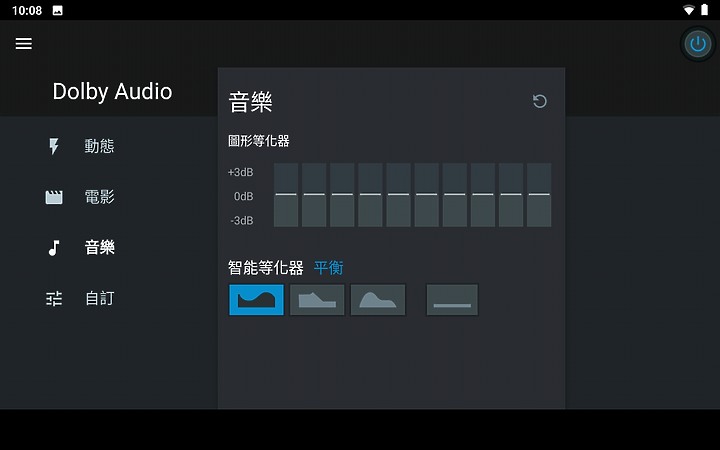
Task: Tap the battery status bar icon
Action: point(704,10)
